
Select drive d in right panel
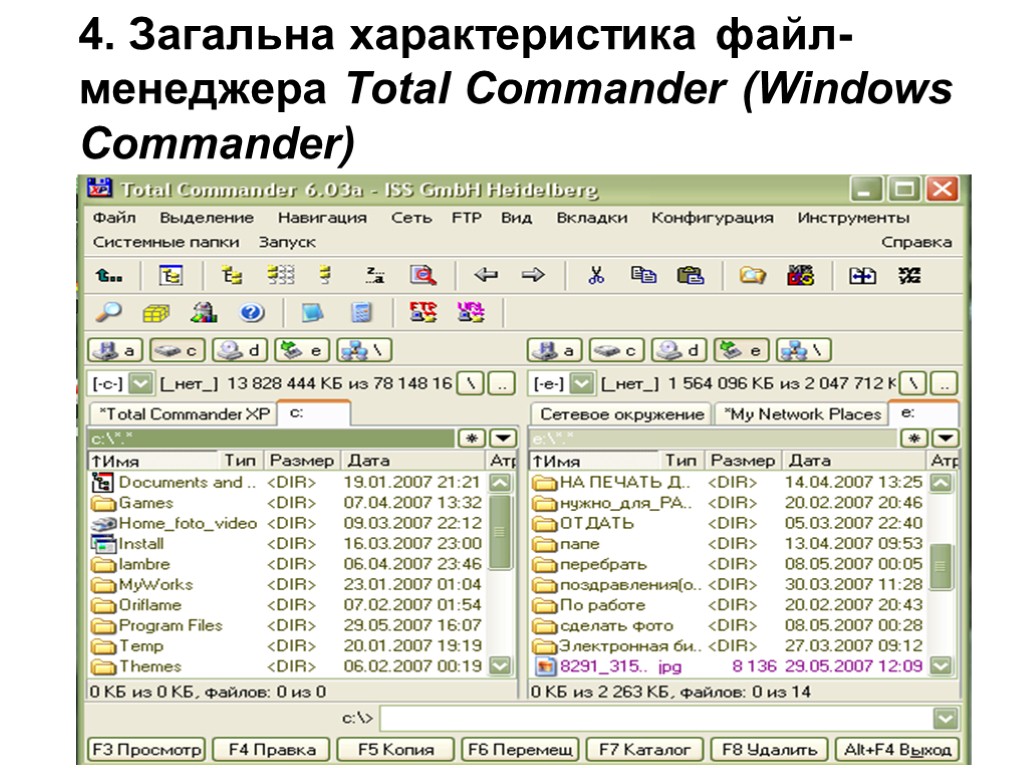coord(678,351)
